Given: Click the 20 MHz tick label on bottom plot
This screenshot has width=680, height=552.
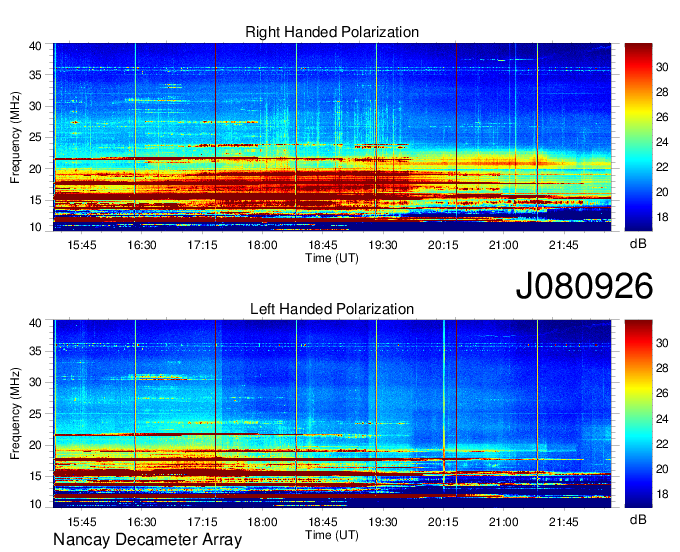Looking at the screenshot, I should (35, 445).
